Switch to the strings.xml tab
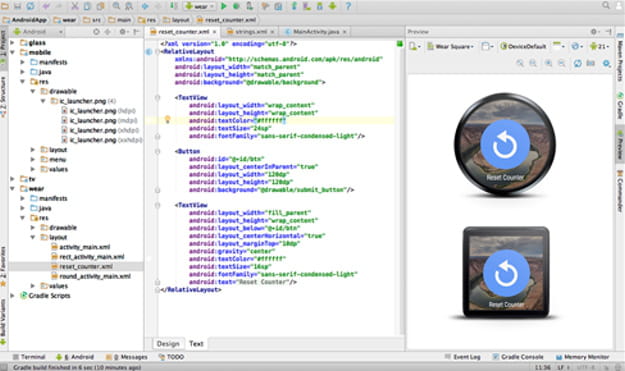 pyautogui.click(x=250, y=31)
